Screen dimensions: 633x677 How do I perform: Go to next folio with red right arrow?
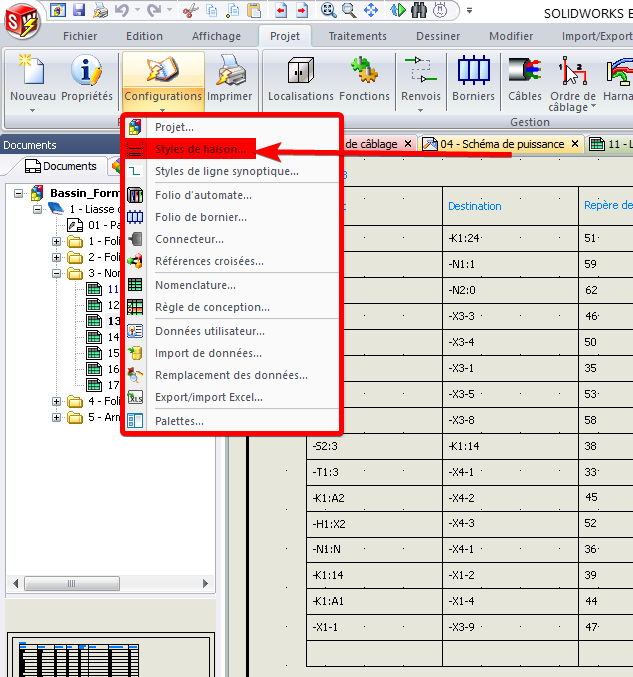pos(302,9)
